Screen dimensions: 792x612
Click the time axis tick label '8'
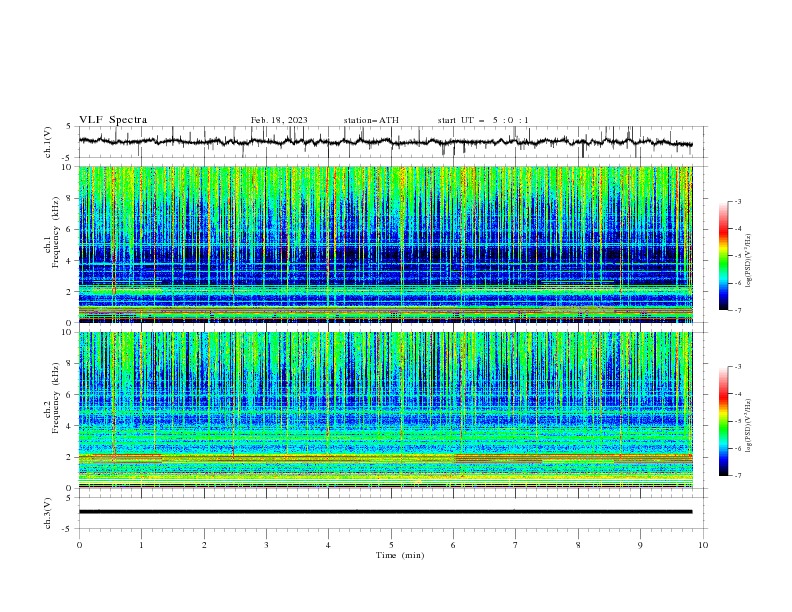578,545
